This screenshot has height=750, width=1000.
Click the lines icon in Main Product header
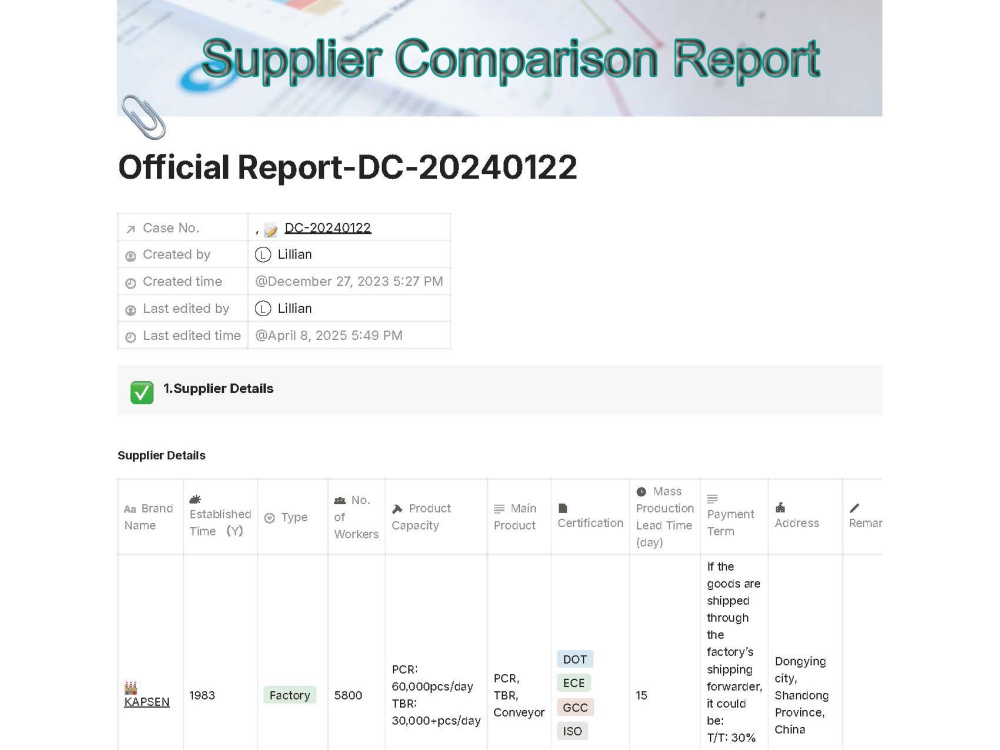499,509
